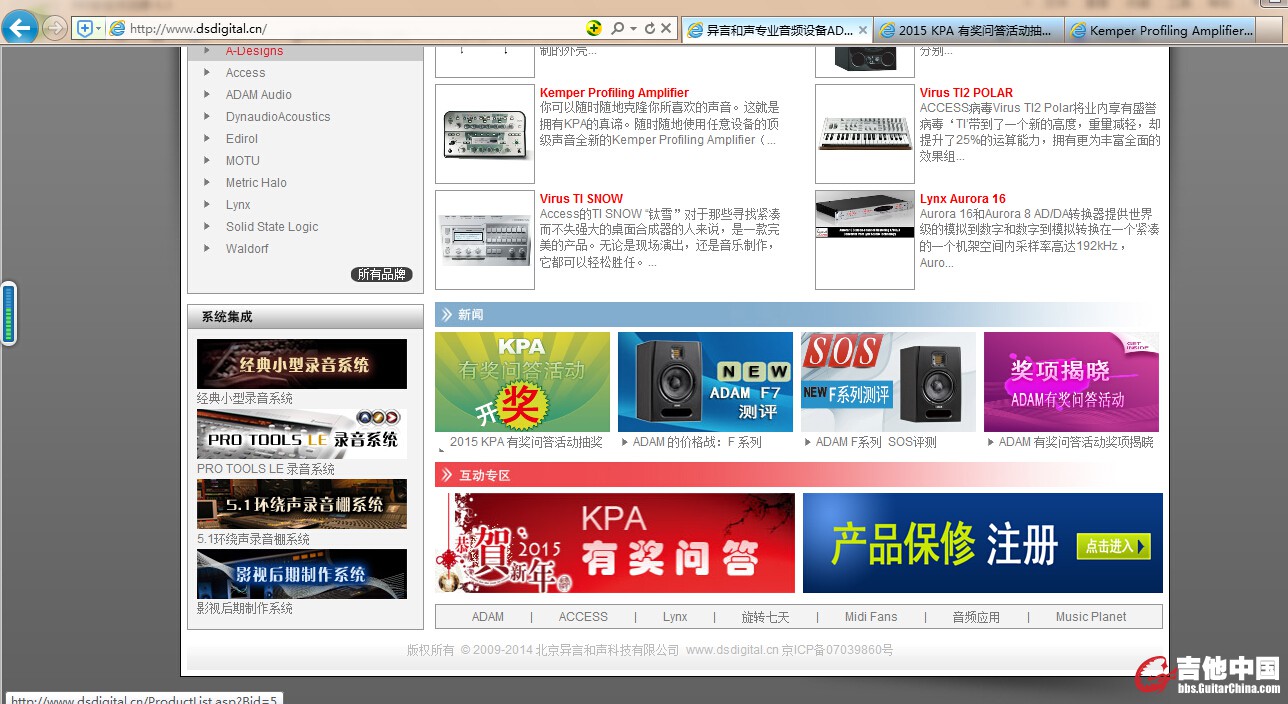Open the Edirol brand link
The height and width of the screenshot is (704, 1288).
(242, 139)
